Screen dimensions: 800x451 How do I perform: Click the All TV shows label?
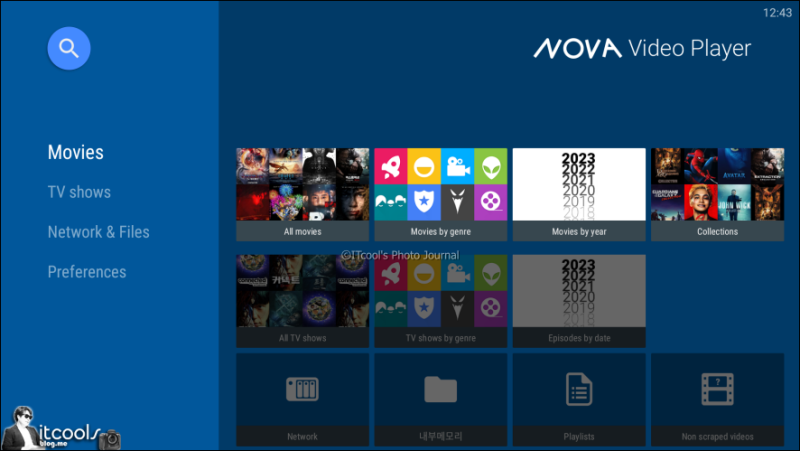(303, 338)
